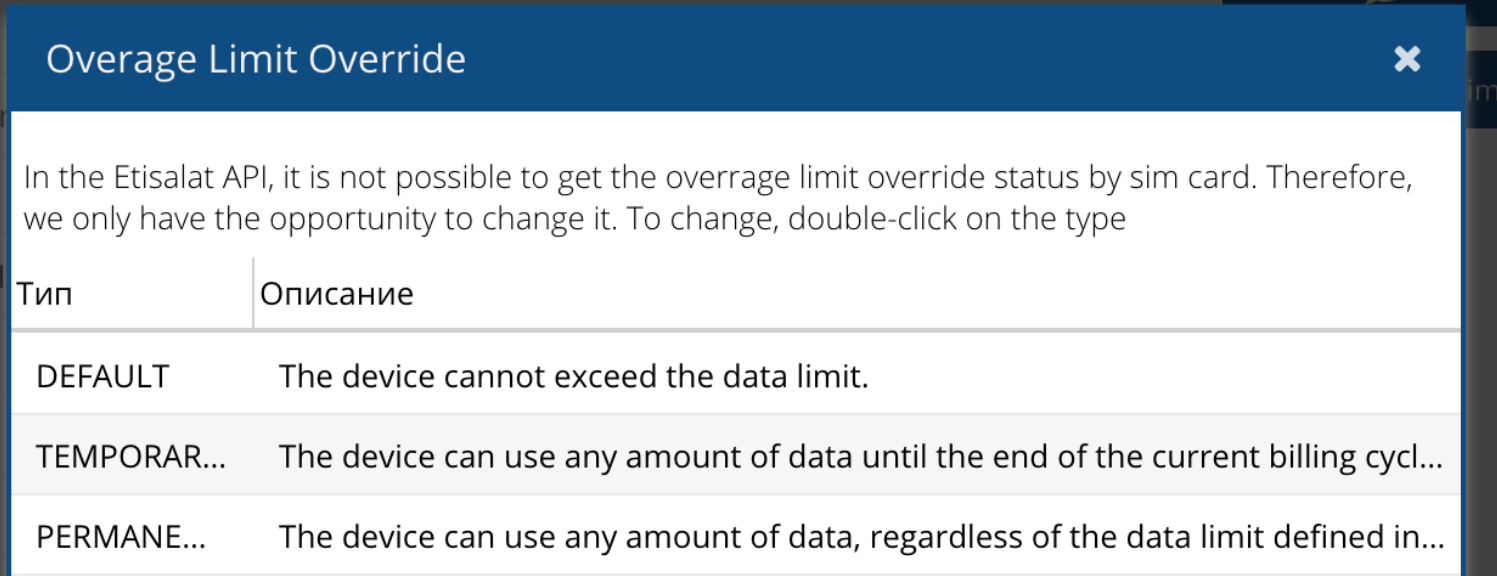Click the ellipsis ending the billing cycle description
This screenshot has height=576, width=1497.
pyautogui.click(x=1434, y=459)
